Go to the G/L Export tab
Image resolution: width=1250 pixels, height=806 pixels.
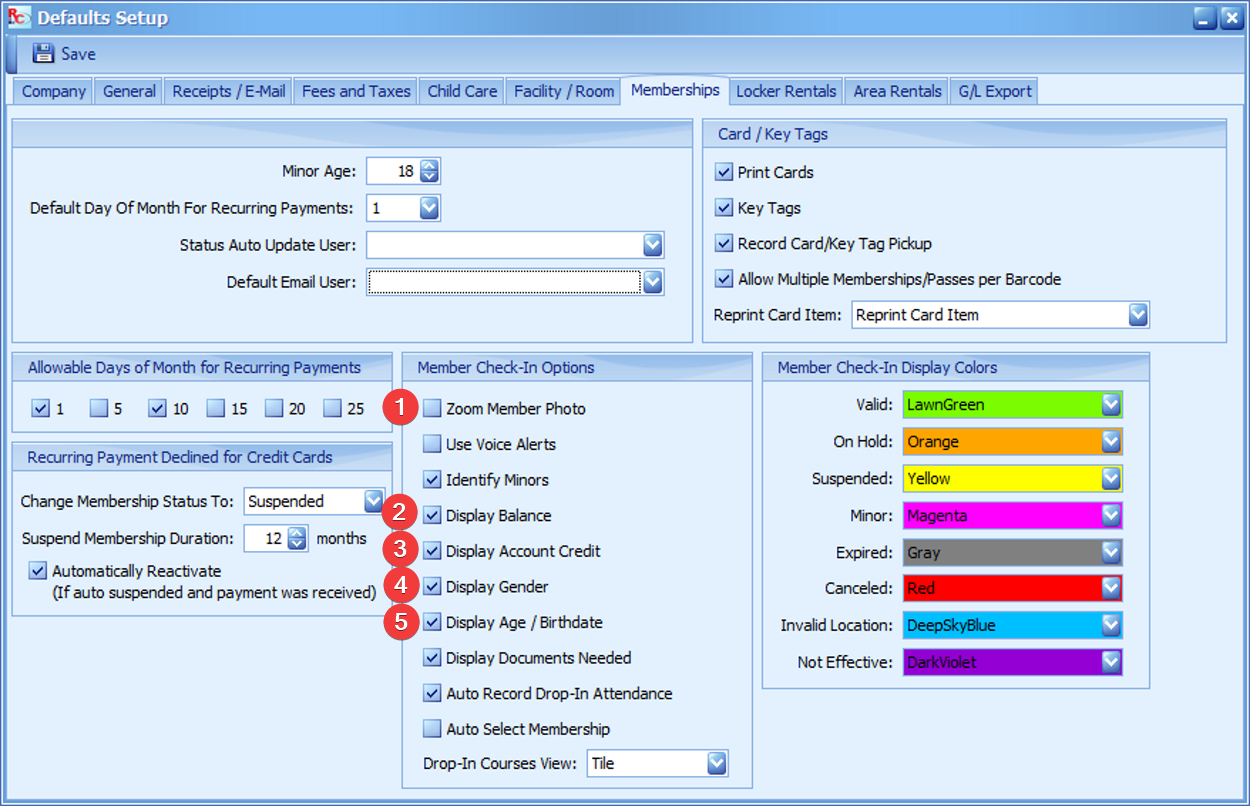pos(995,91)
